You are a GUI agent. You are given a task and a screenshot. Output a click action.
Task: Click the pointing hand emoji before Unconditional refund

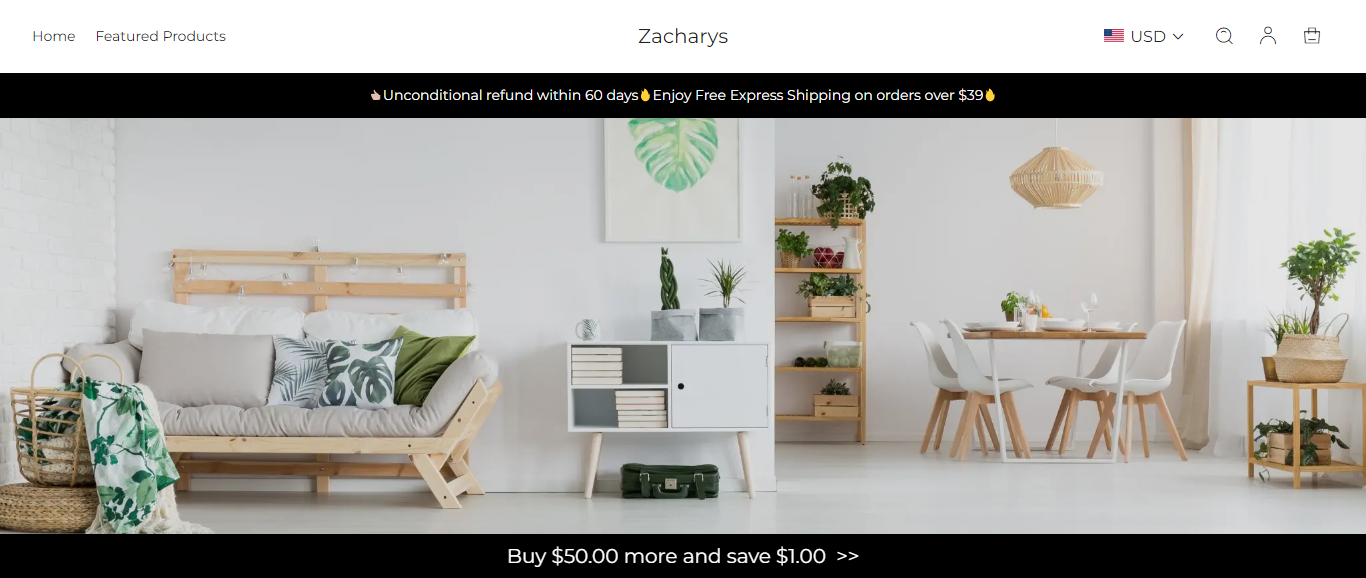tap(376, 95)
